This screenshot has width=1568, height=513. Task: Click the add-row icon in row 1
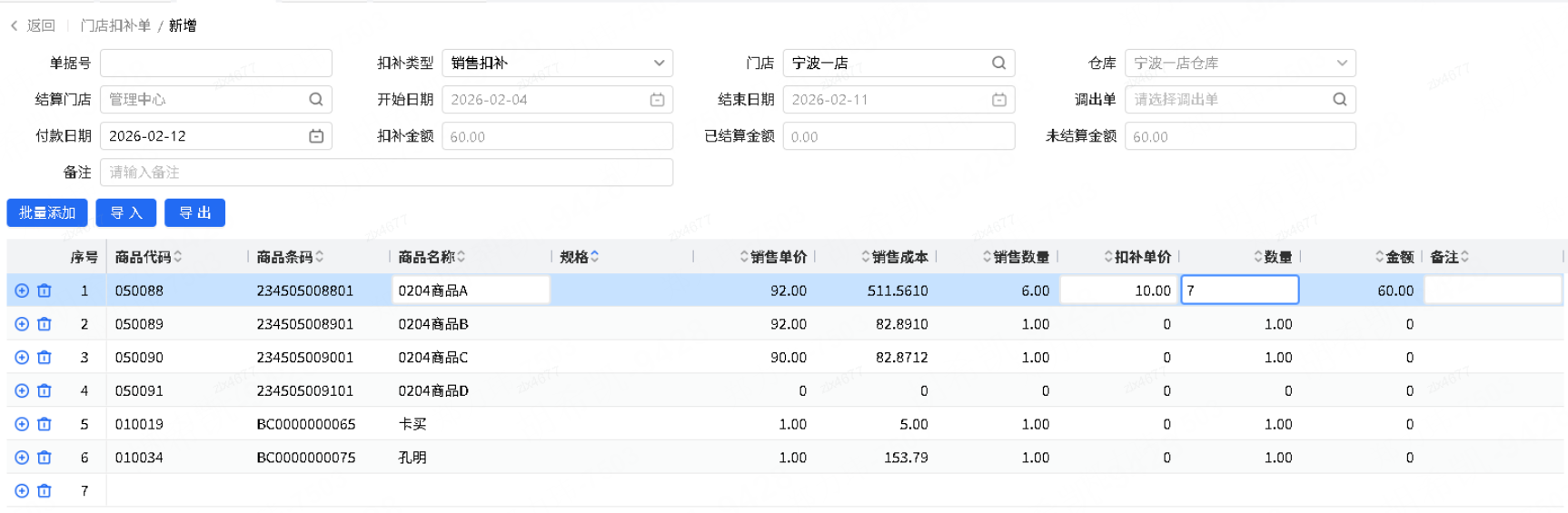point(22,291)
